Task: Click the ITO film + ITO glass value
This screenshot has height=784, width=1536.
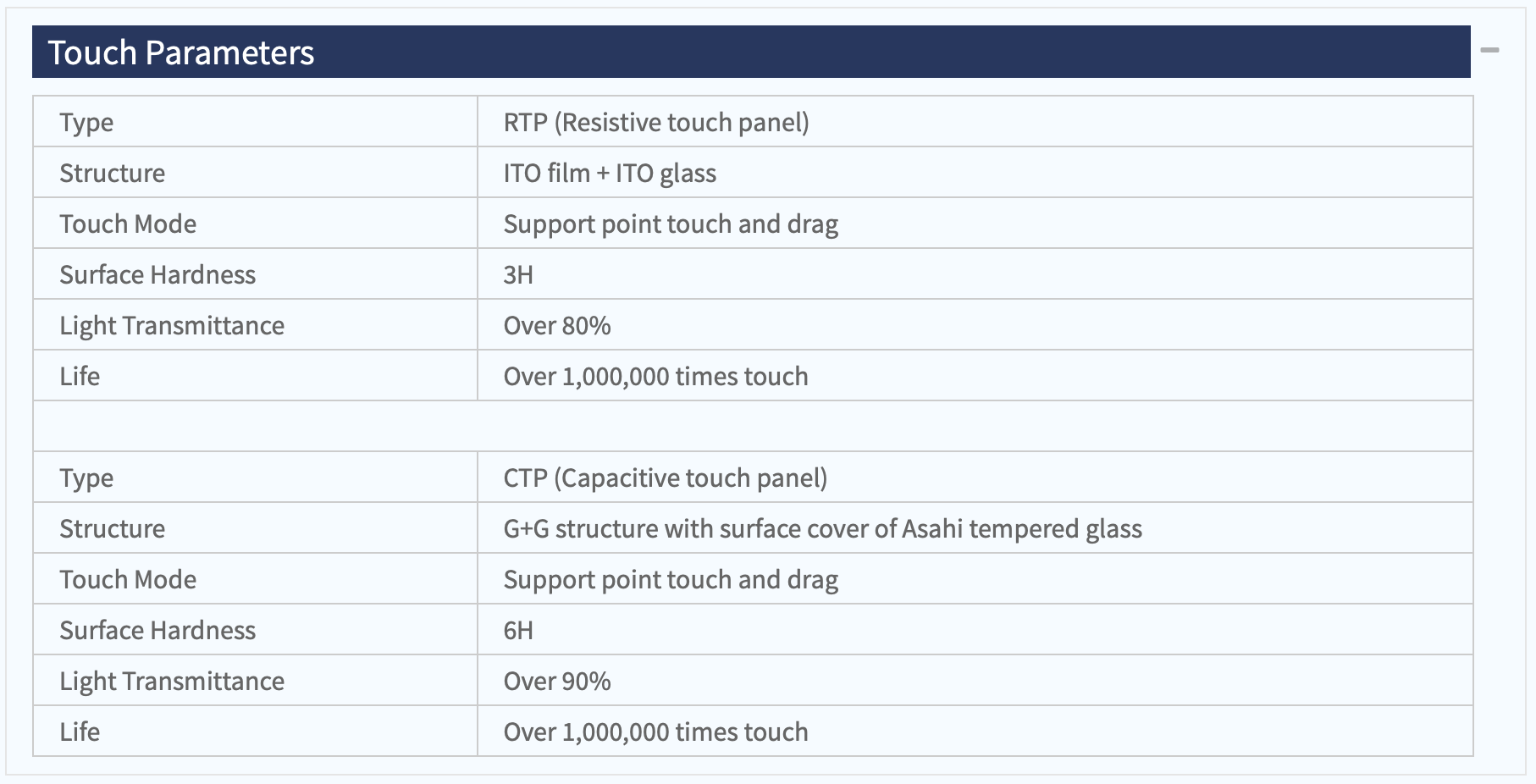Action: (x=610, y=173)
